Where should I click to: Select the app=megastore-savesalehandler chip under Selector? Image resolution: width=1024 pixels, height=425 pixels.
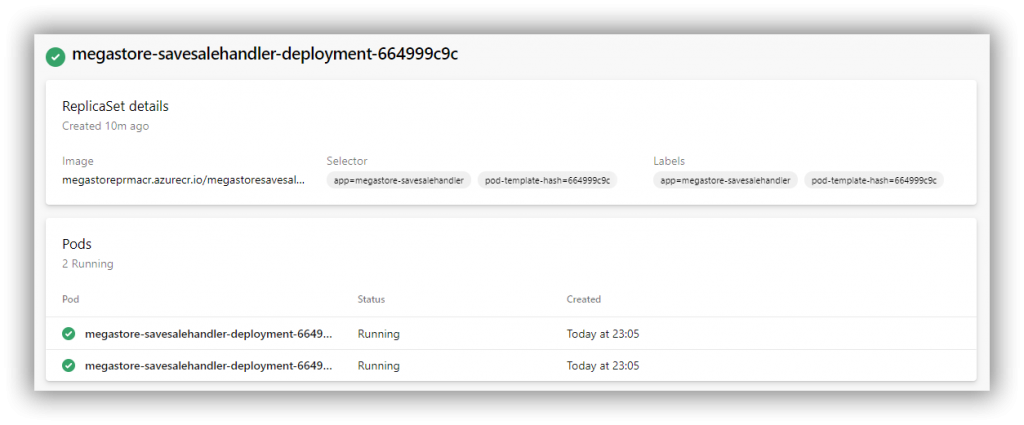click(398, 181)
